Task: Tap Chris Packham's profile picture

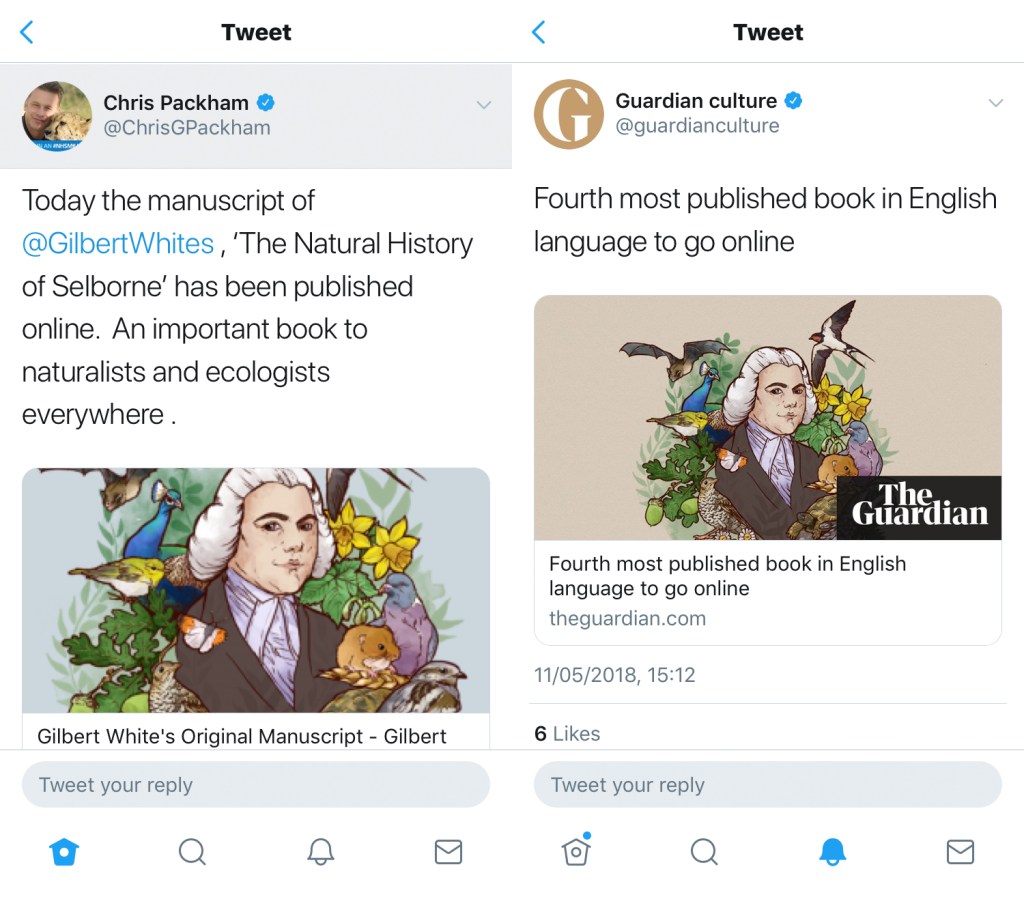Action: click(57, 116)
